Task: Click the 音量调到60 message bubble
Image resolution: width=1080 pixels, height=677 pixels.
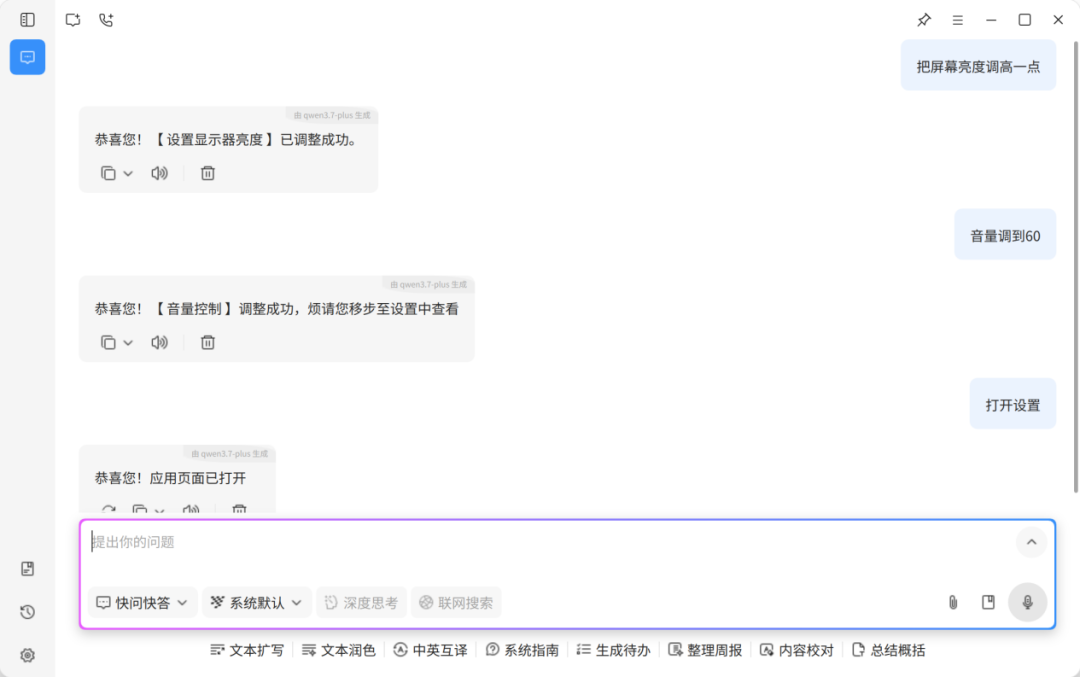Action: point(1005,236)
